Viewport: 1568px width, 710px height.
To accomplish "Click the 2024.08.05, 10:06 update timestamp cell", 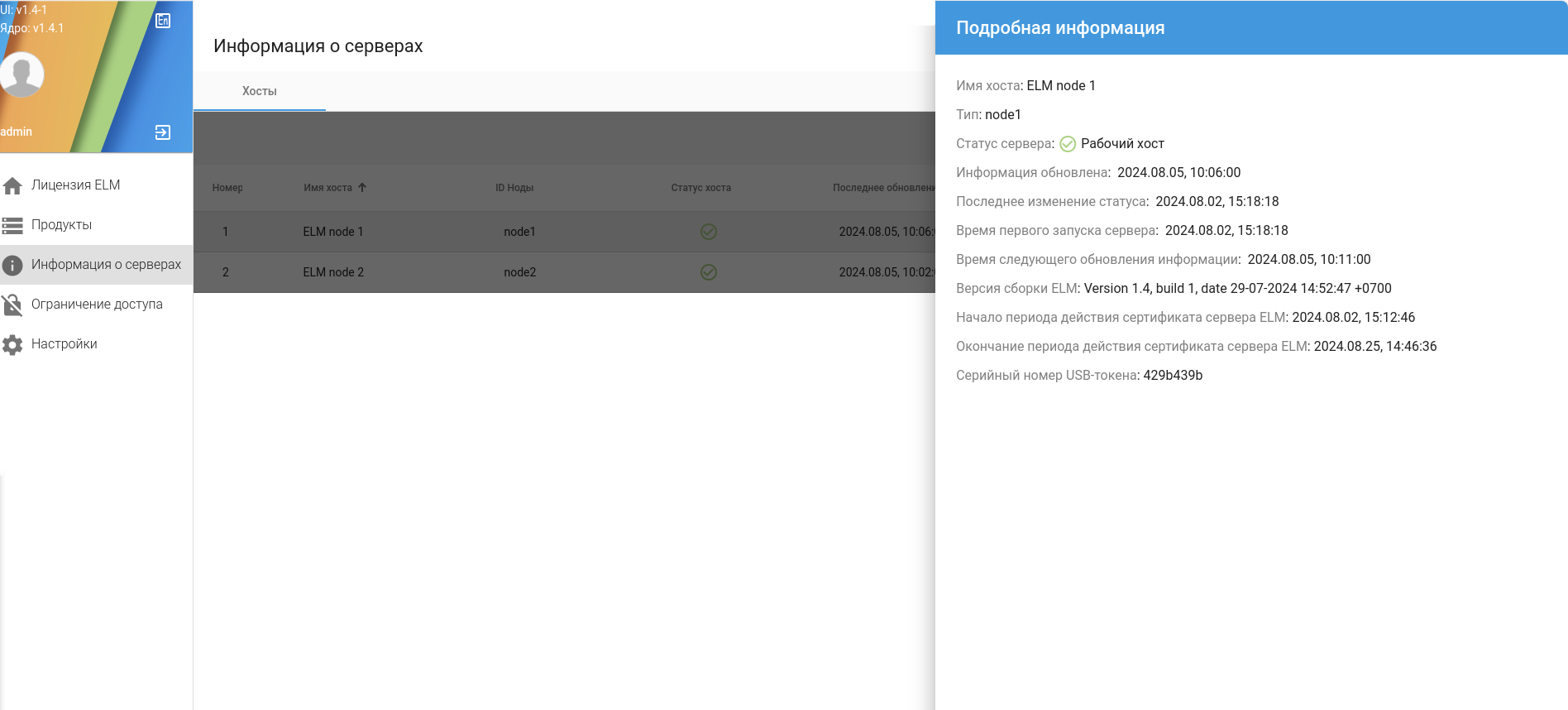I will 887,232.
